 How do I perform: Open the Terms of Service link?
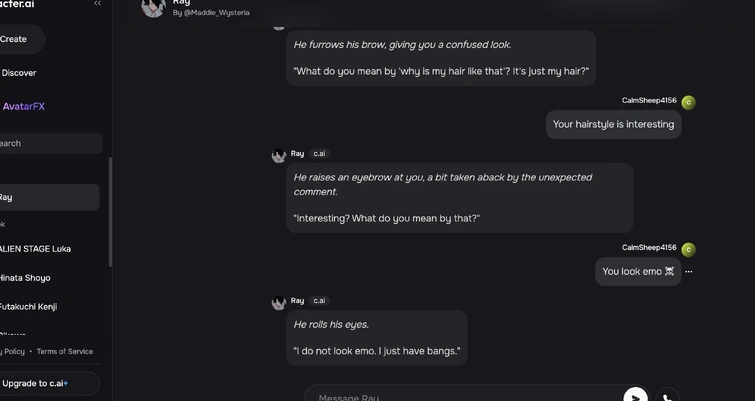[x=65, y=352]
